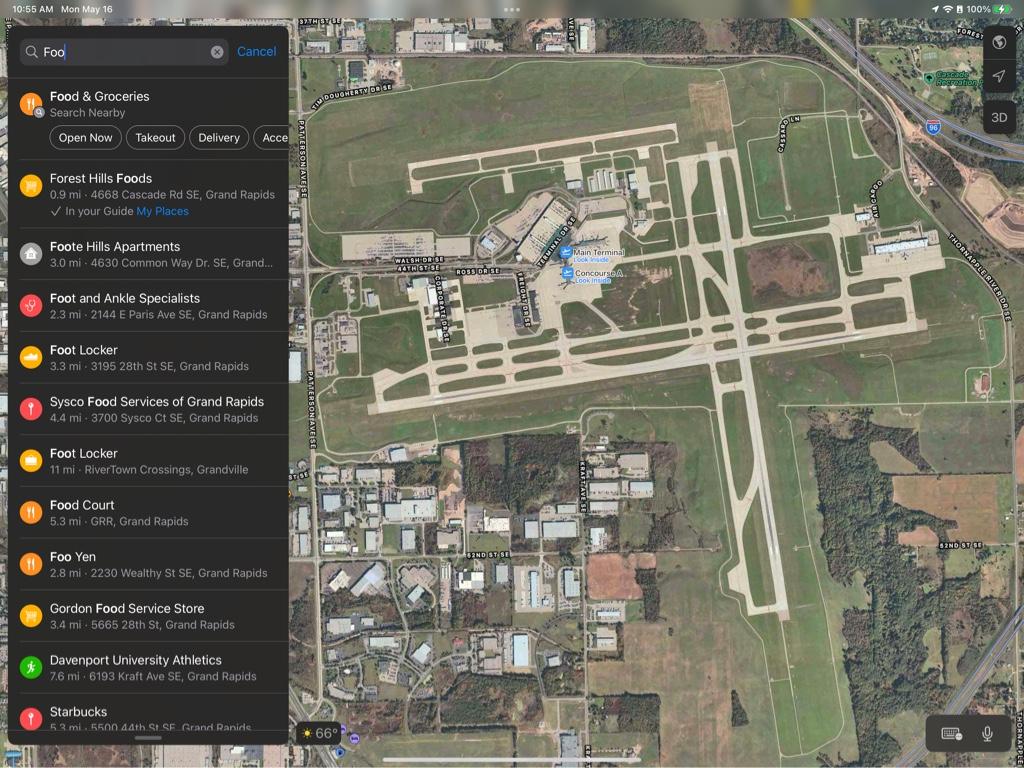Screen dimensions: 1024x768
Task: Tap the battery indicator in status bar
Action: pyautogui.click(x=1002, y=9)
